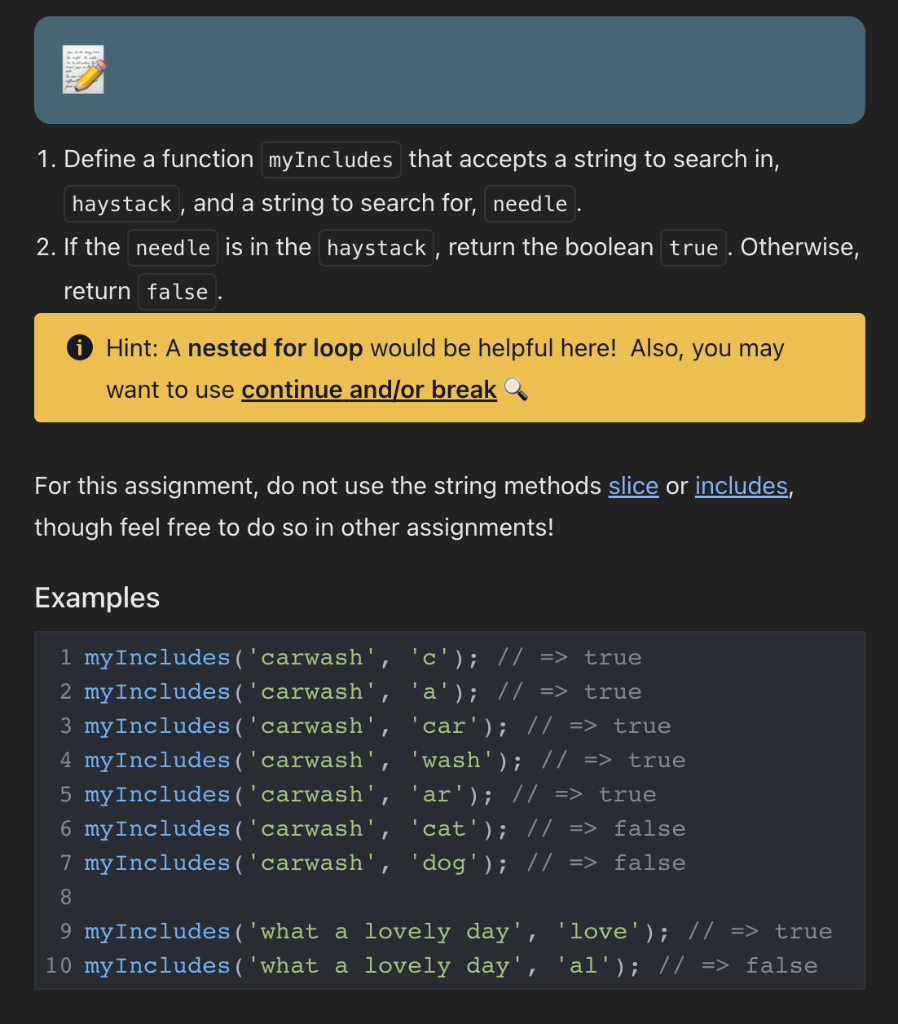Click the true inline code badge

[693, 247]
